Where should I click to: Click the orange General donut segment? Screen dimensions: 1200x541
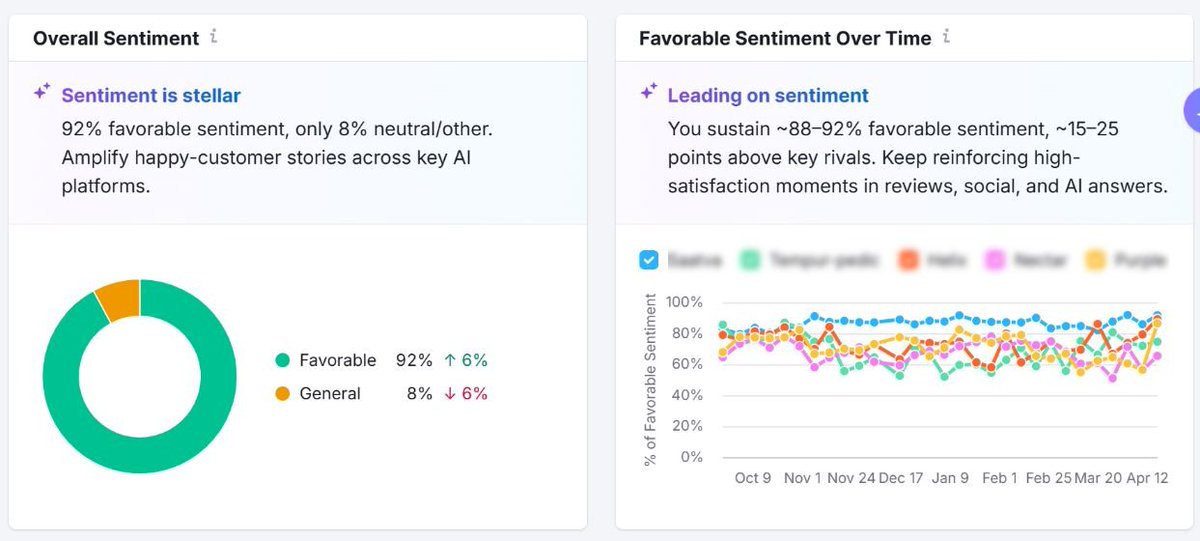point(120,300)
